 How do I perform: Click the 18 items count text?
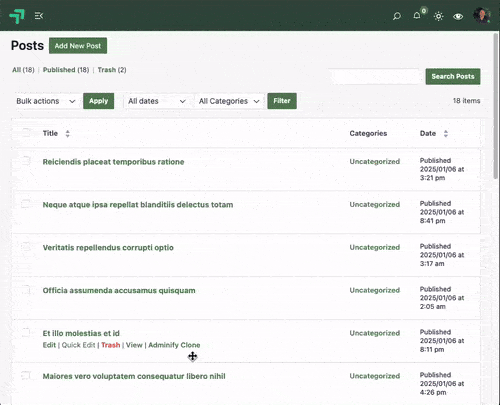(x=466, y=101)
